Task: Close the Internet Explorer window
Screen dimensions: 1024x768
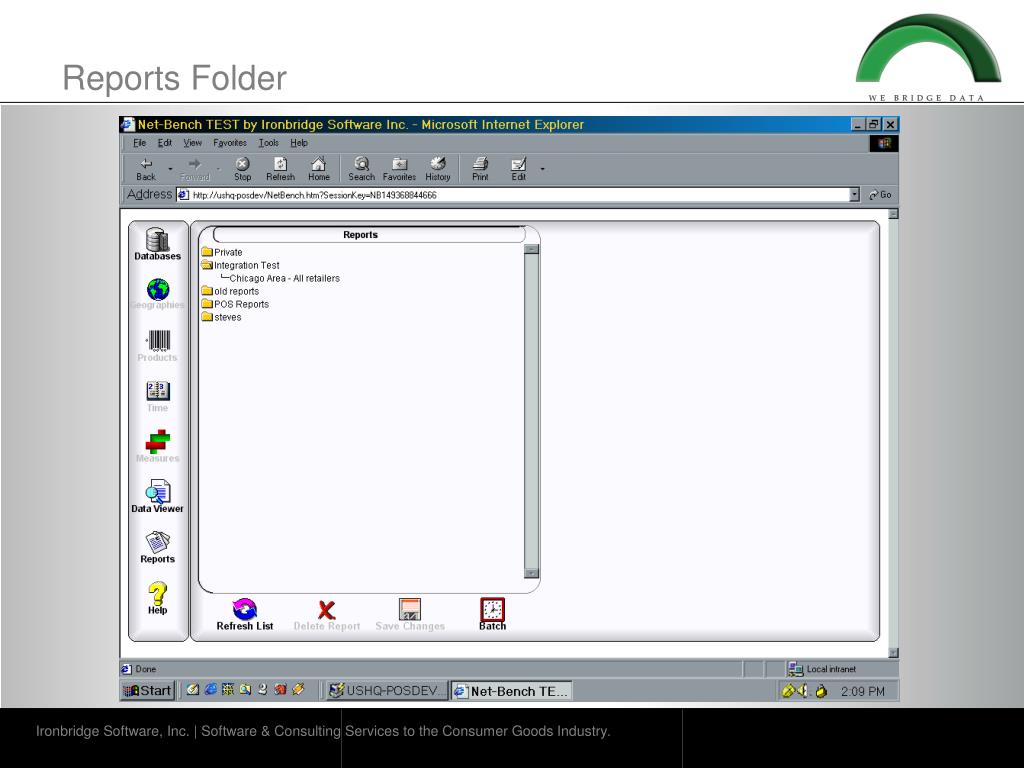Action: 891,124
